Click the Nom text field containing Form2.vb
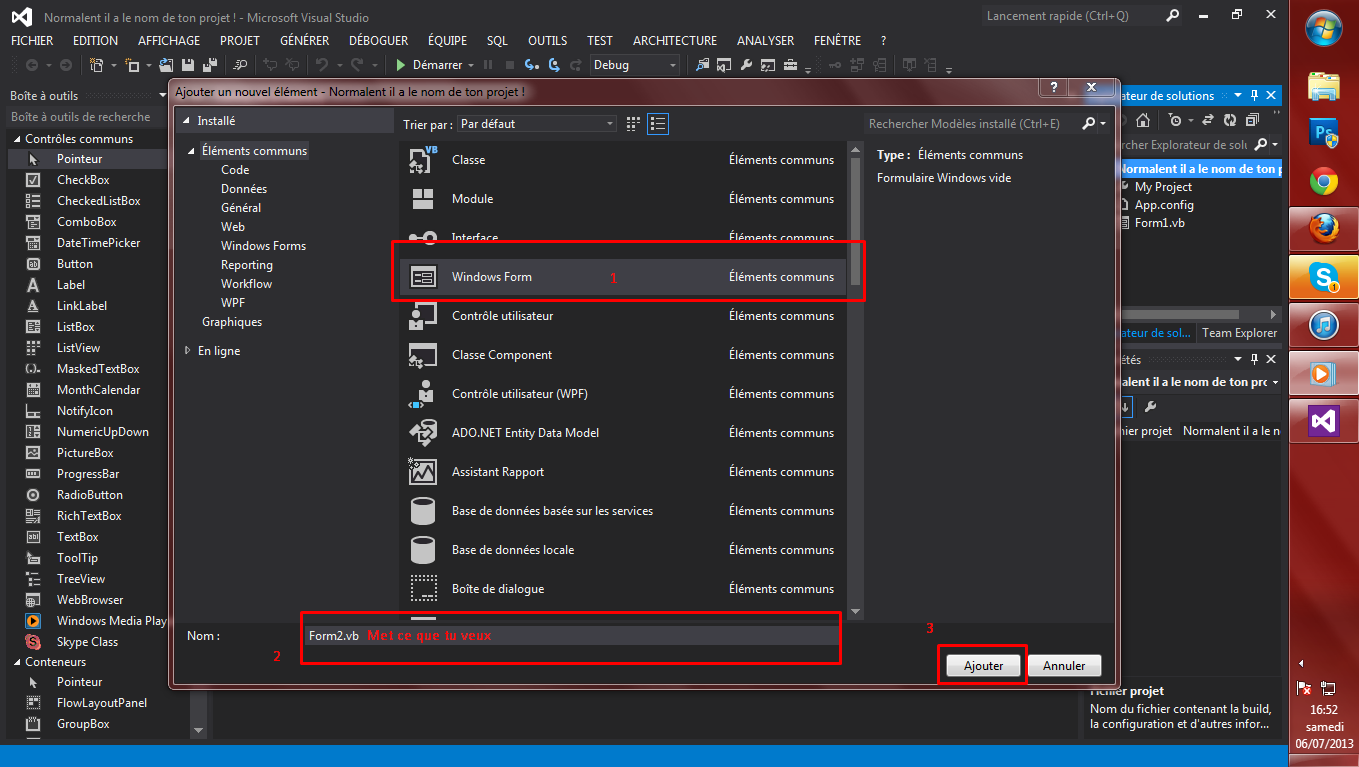 click(x=572, y=636)
